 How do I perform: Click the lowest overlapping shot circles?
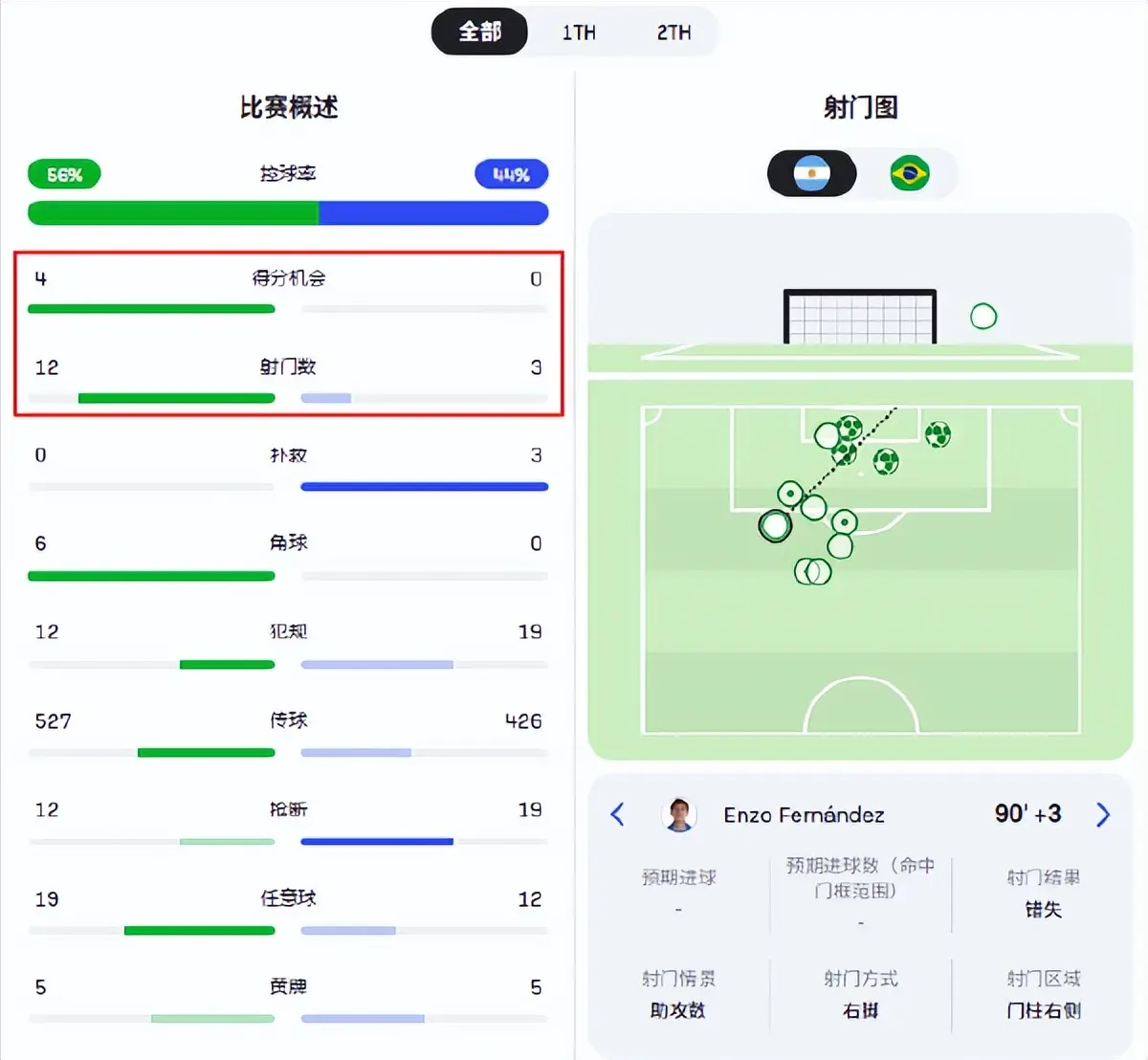click(813, 572)
